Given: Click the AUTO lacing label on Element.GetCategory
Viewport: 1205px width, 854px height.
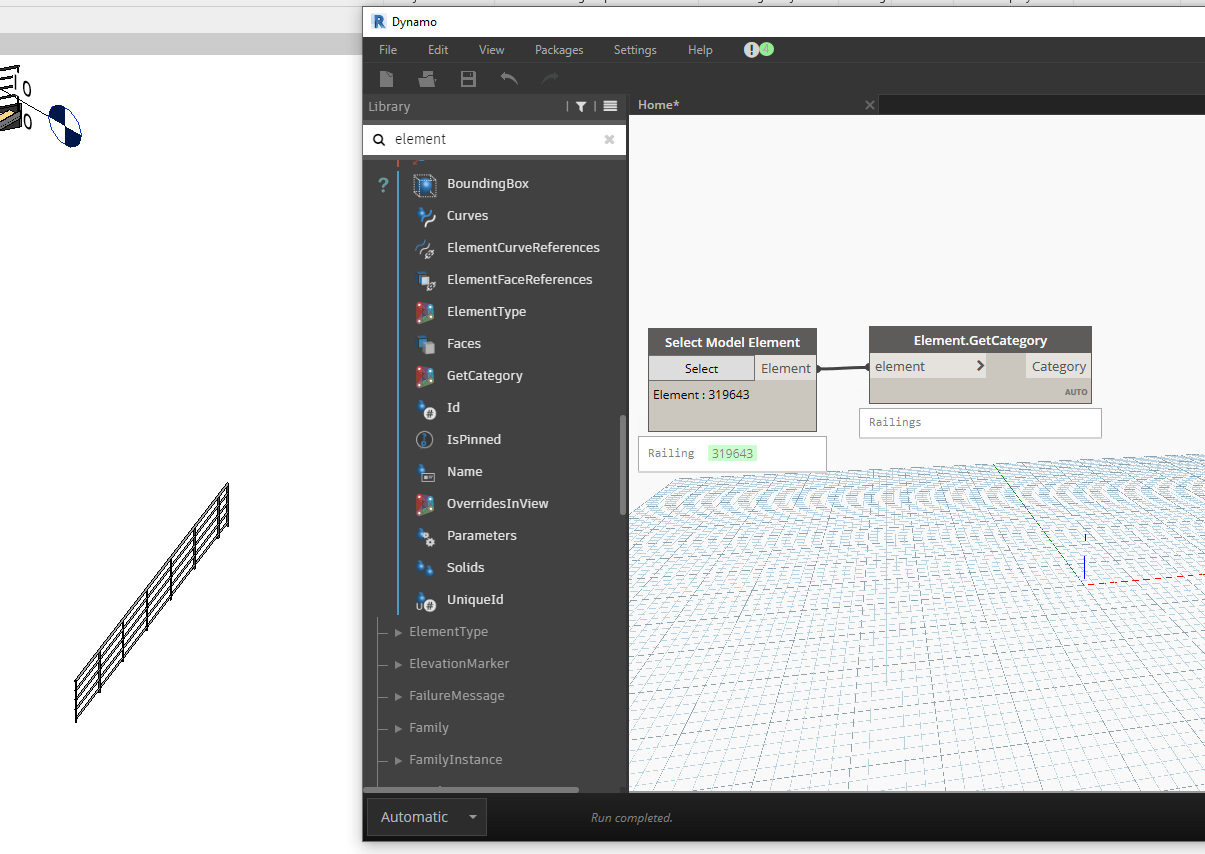Looking at the screenshot, I should click(1076, 392).
